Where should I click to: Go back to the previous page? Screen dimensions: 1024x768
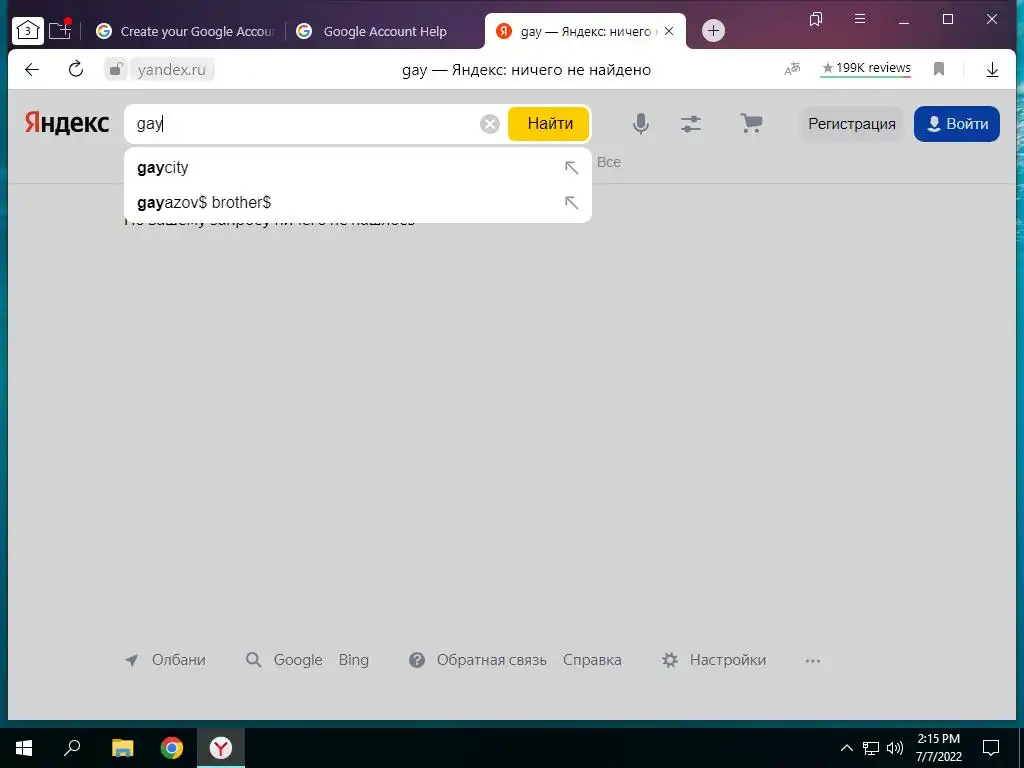pyautogui.click(x=31, y=69)
